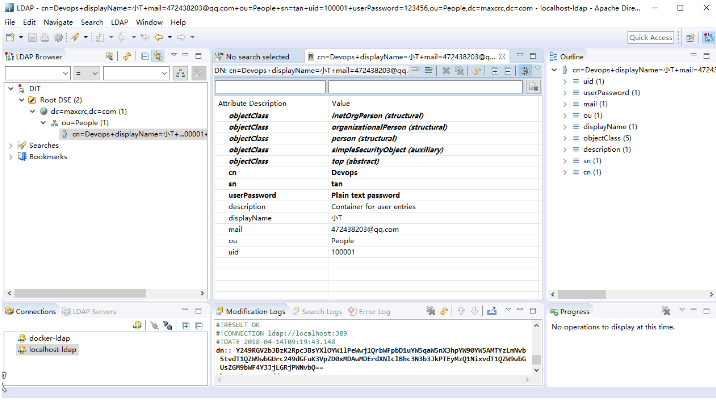Open the LDAP menu
The height and width of the screenshot is (400, 716).
coord(120,22)
